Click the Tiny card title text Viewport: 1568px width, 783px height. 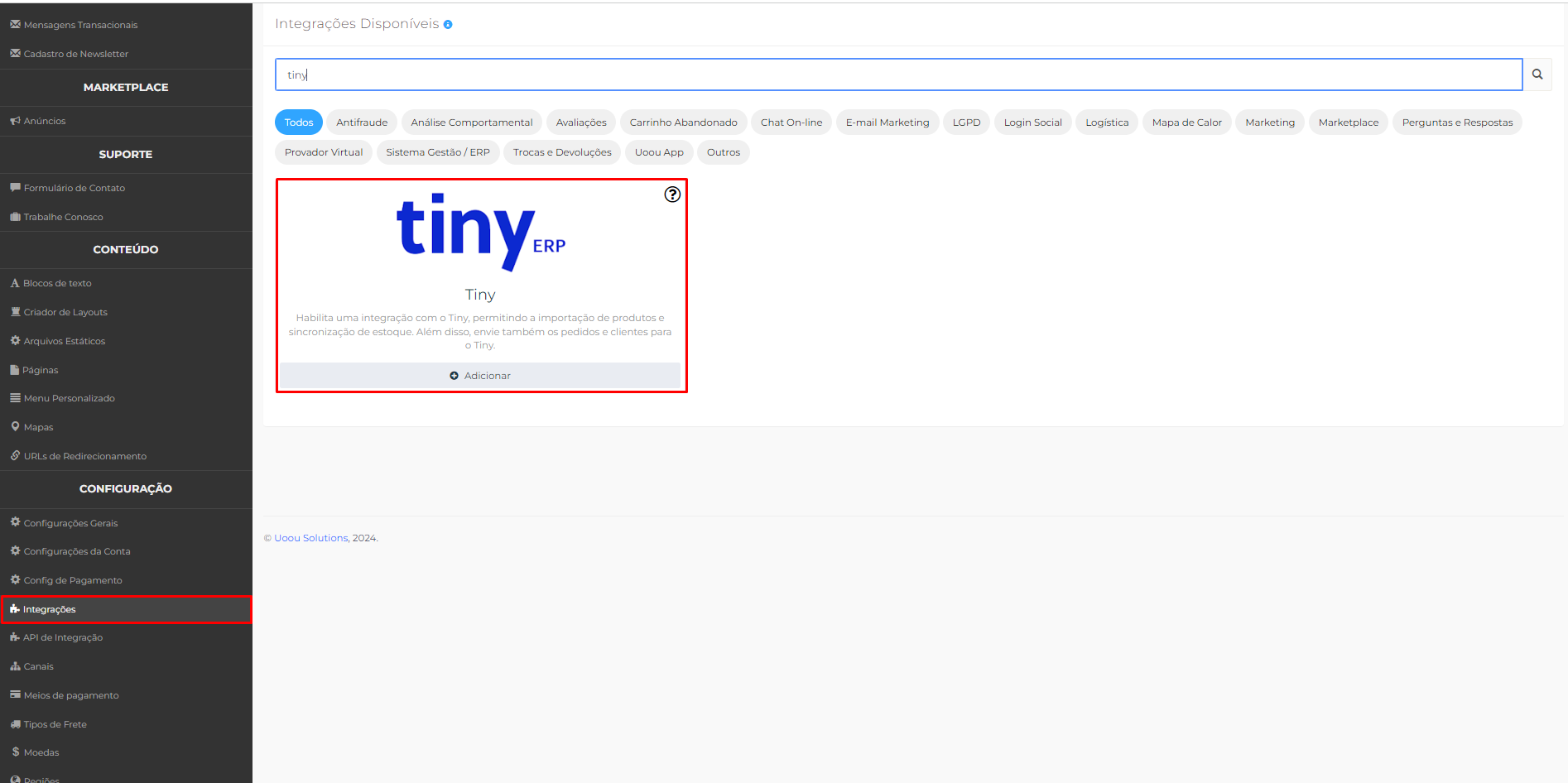click(480, 295)
